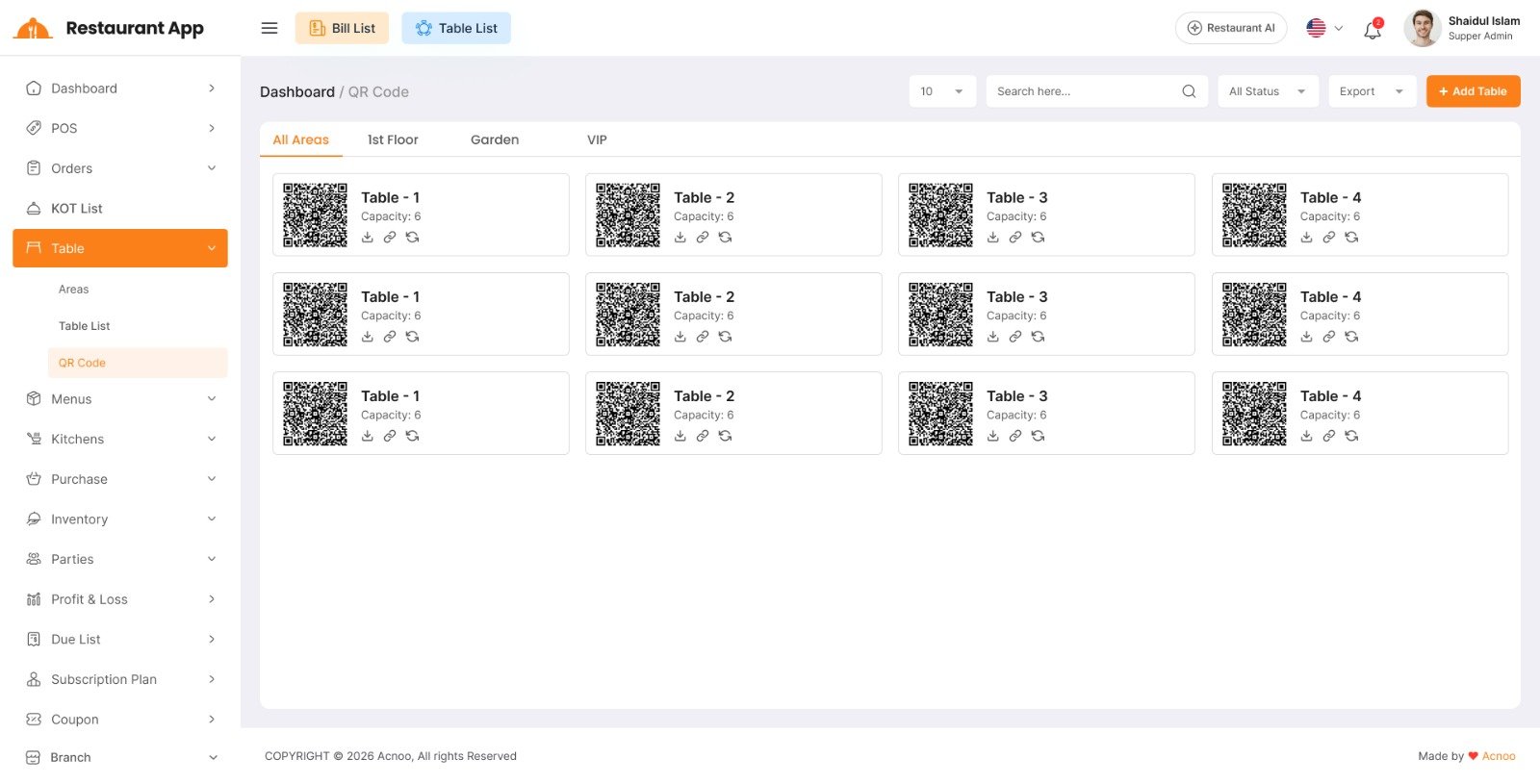Copy link of second-row Table - 4
1540x784 pixels.
(1328, 337)
